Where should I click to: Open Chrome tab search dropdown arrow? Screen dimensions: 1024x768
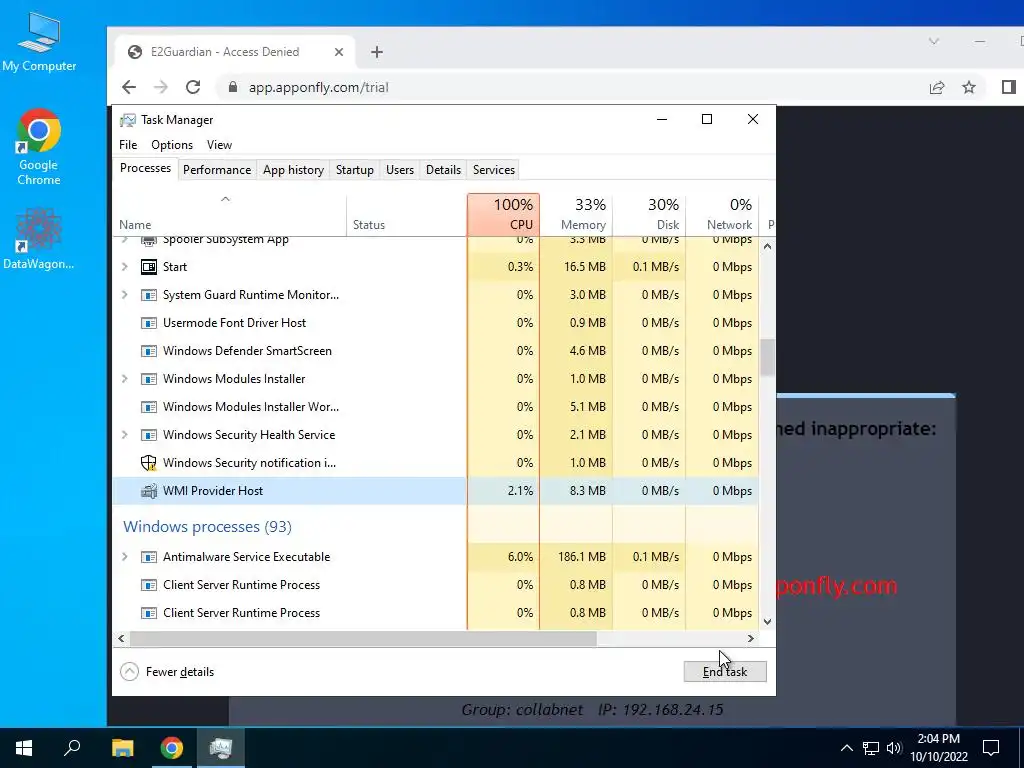click(x=934, y=42)
